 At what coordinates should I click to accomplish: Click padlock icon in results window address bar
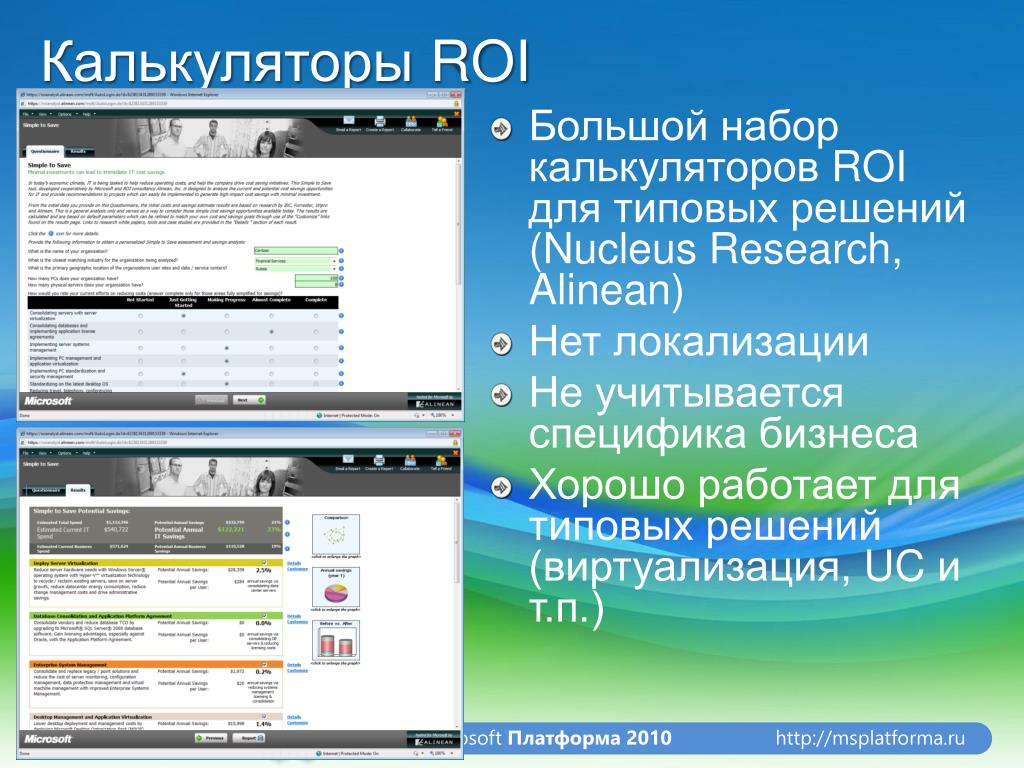coord(456,442)
